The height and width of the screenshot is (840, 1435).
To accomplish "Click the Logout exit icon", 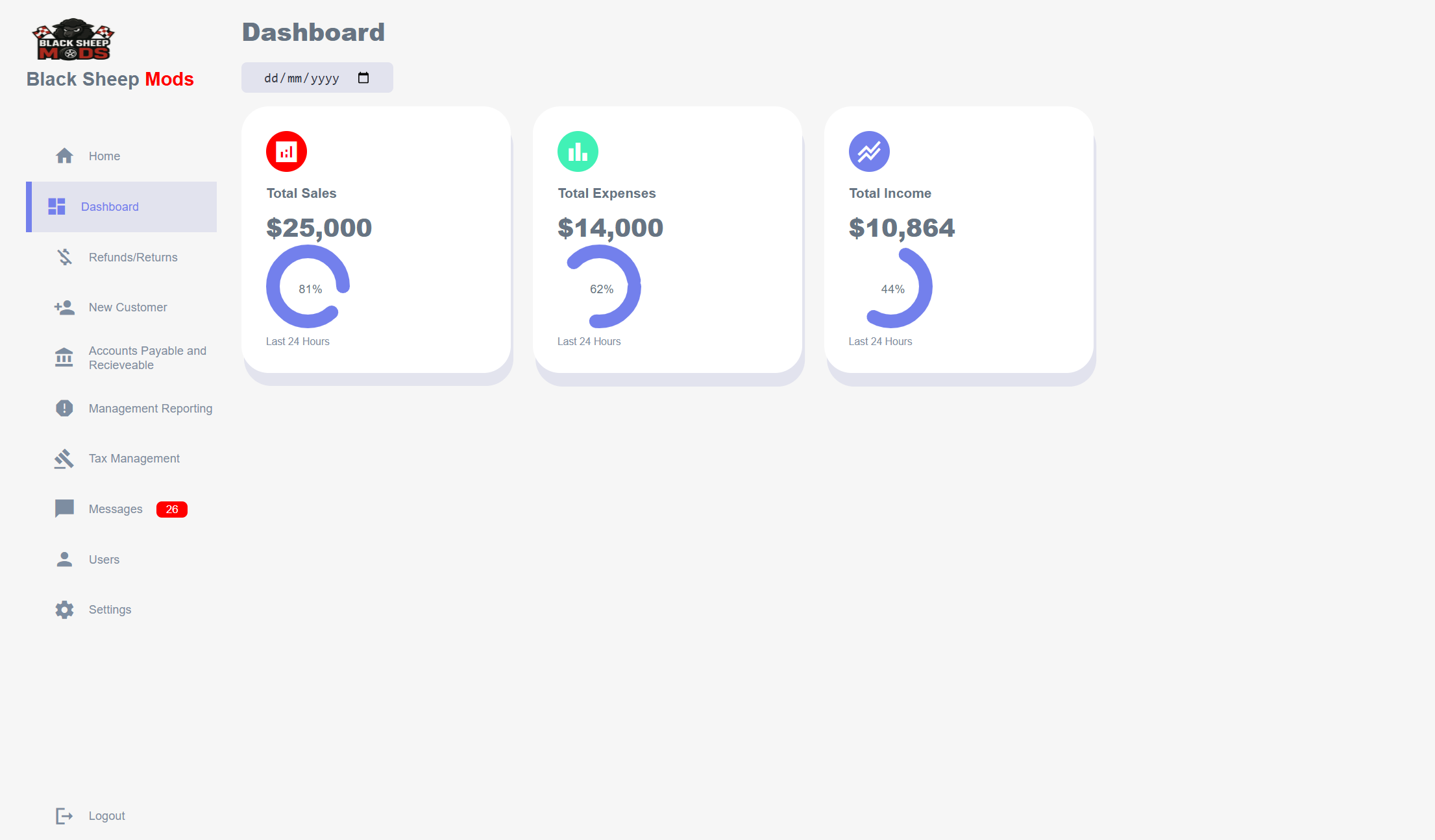I will click(64, 816).
